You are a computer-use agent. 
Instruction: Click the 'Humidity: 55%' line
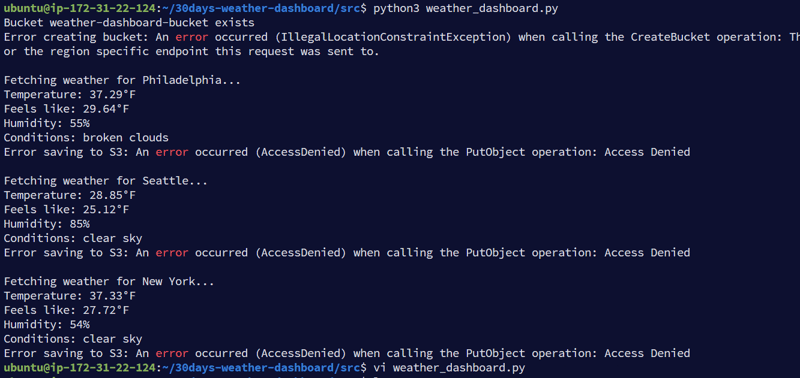(x=47, y=123)
